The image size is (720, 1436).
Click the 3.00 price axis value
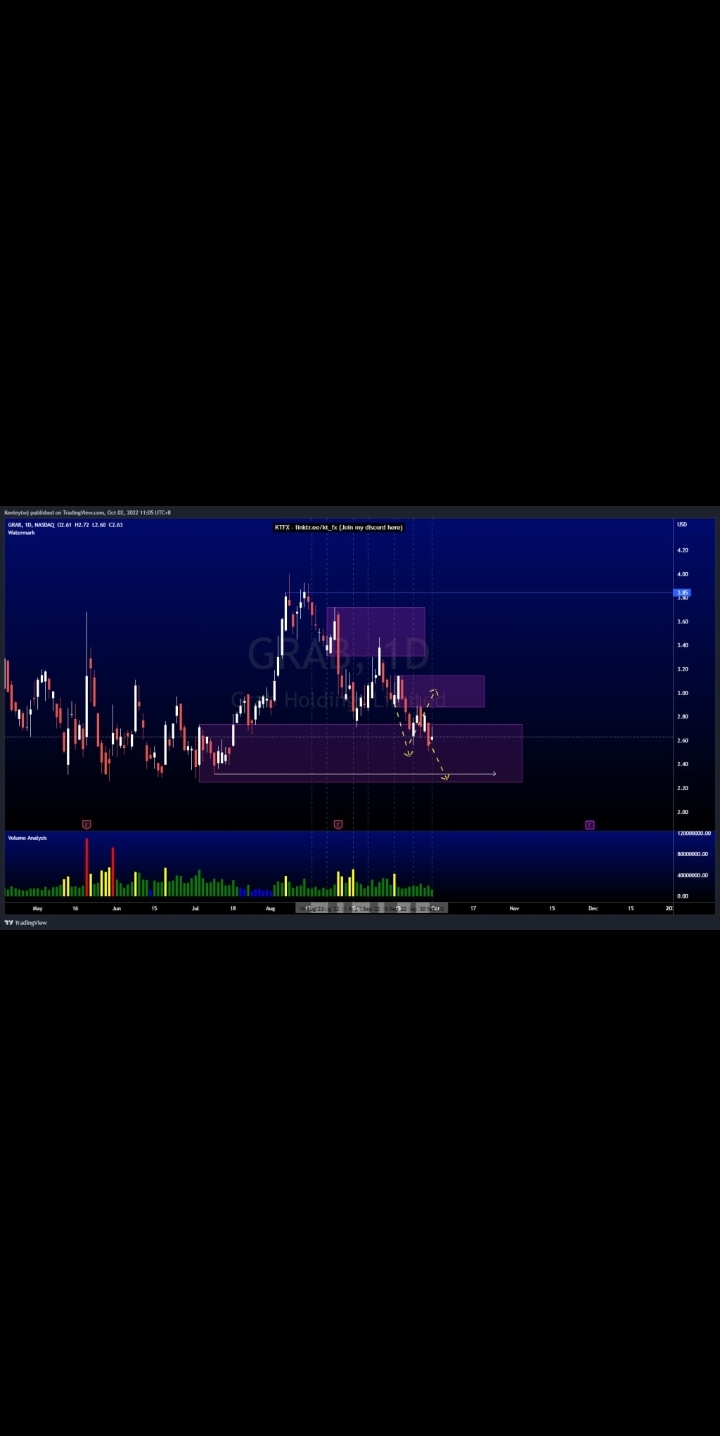[683, 693]
